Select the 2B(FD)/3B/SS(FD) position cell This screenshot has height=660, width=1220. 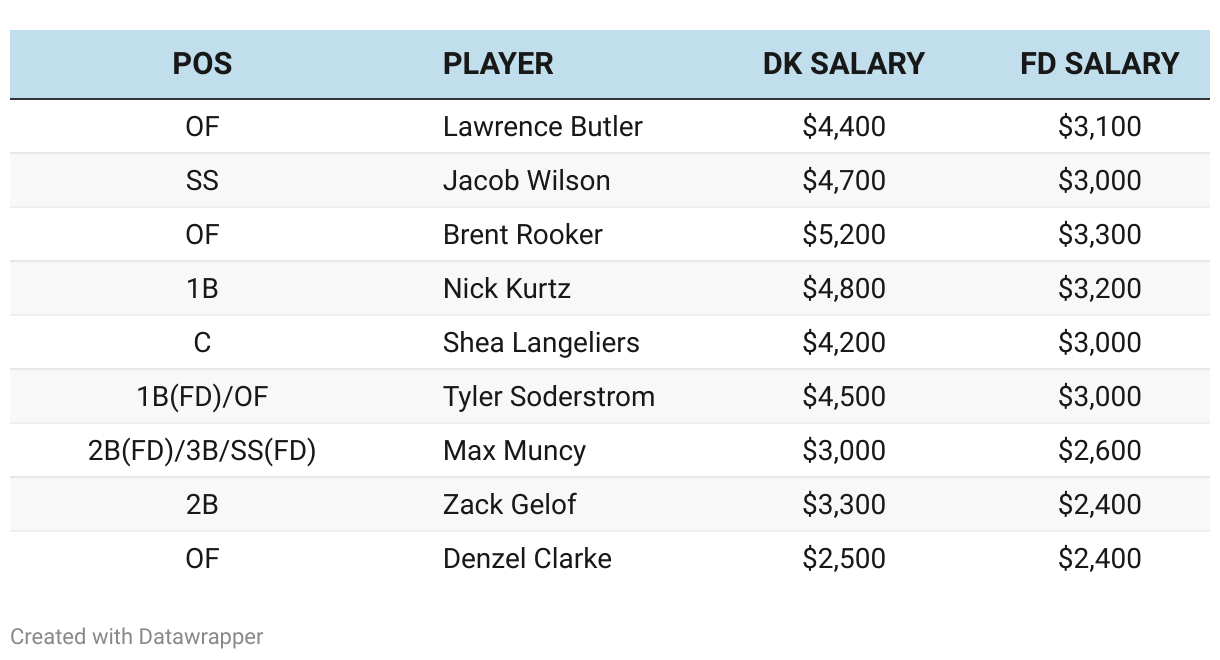pyautogui.click(x=202, y=450)
